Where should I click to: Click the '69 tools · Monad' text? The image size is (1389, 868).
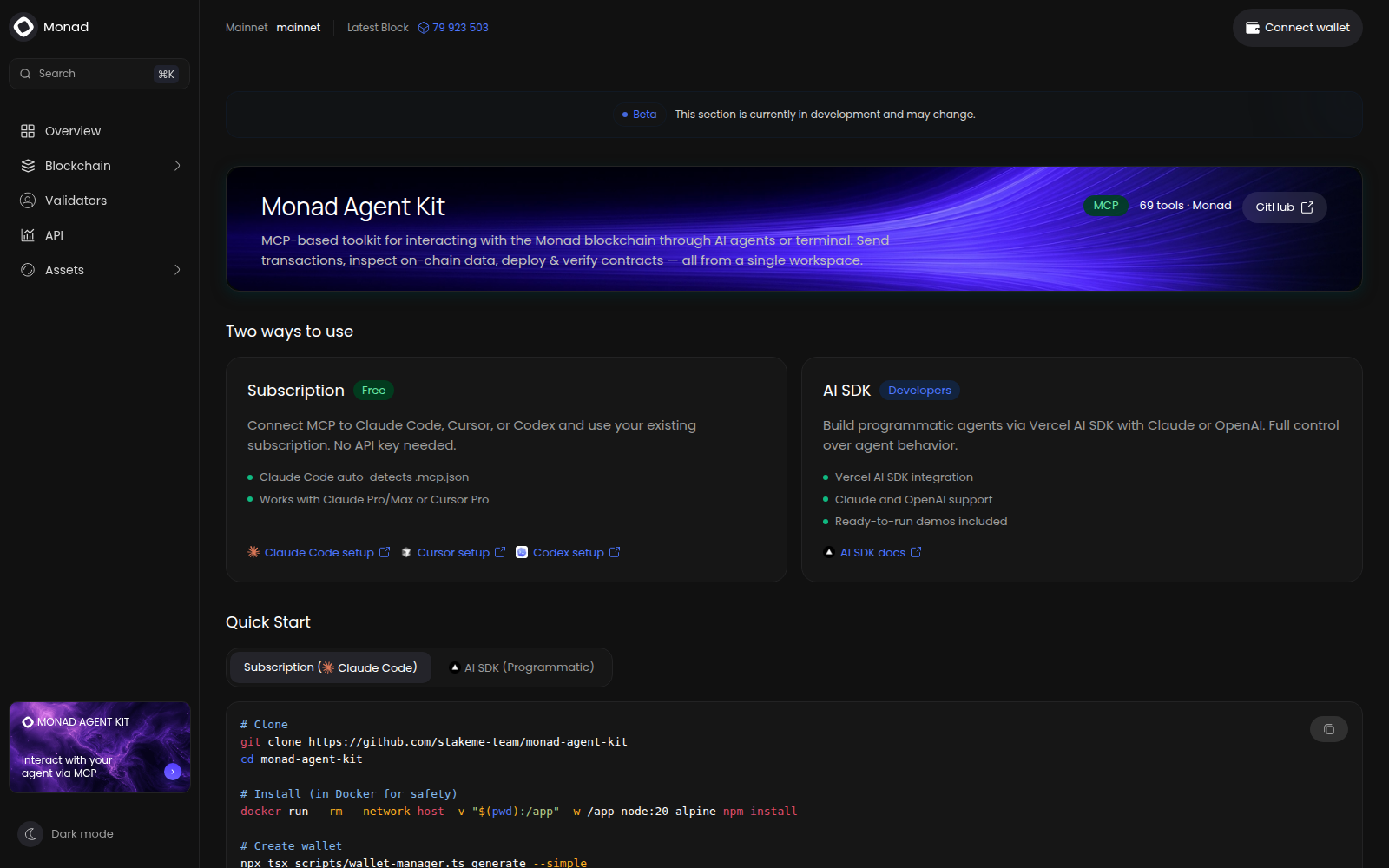tap(1185, 206)
